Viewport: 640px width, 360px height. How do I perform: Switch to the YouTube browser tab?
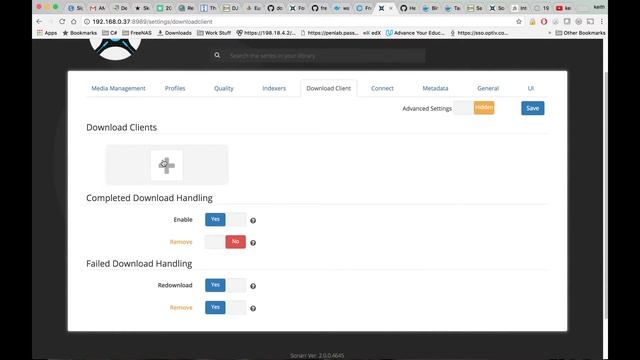point(563,8)
